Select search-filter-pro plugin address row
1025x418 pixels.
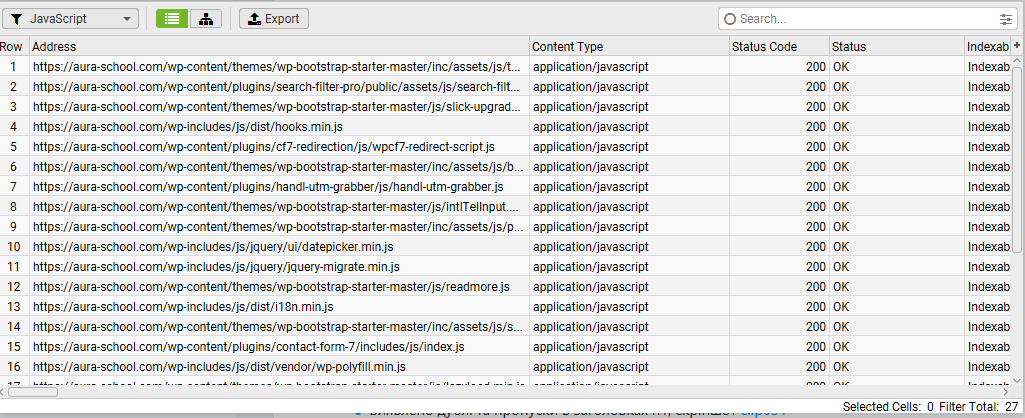[279, 86]
